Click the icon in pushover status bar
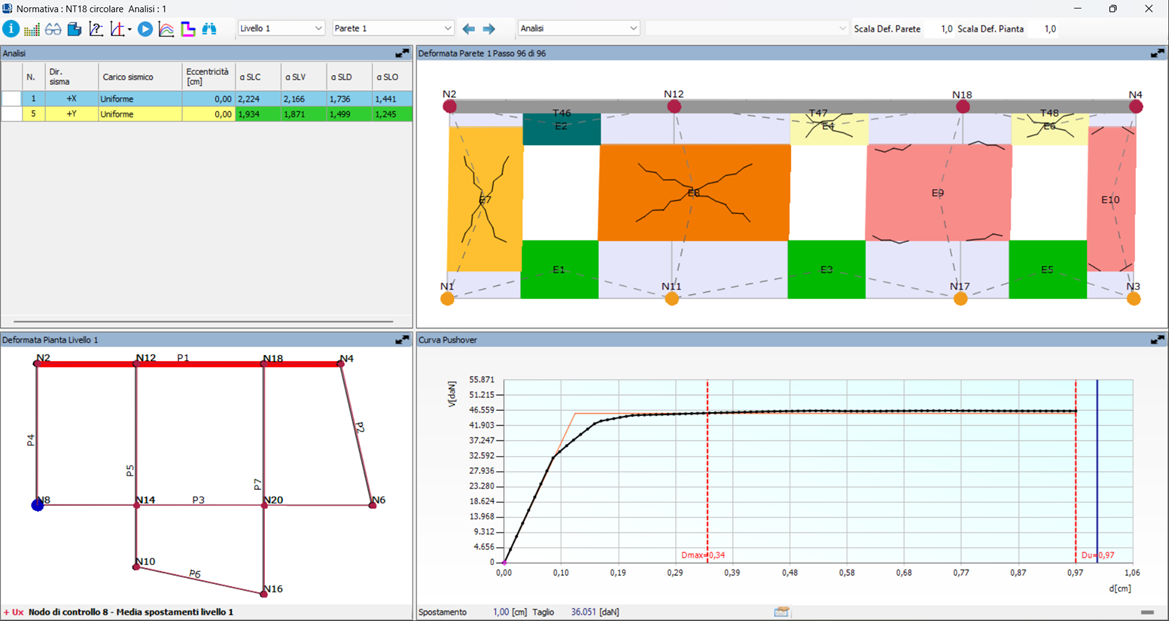Image resolution: width=1169 pixels, height=621 pixels. pos(782,611)
